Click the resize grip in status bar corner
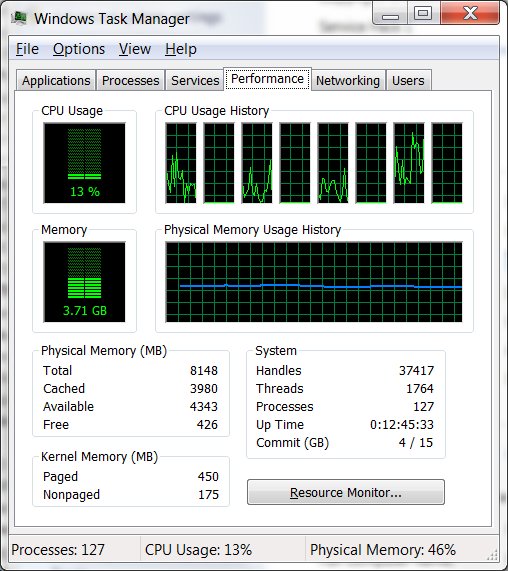Viewport: 508px width, 571px height. click(492, 554)
